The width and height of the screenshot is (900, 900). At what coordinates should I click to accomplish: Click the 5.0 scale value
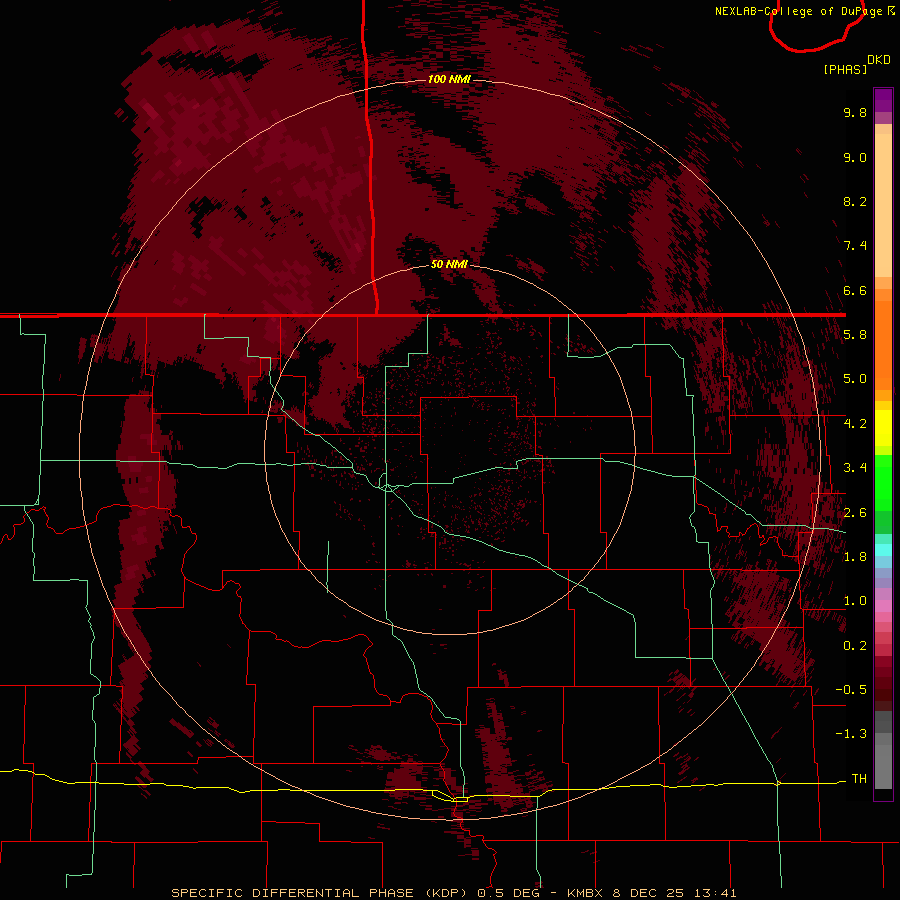[x=855, y=379]
